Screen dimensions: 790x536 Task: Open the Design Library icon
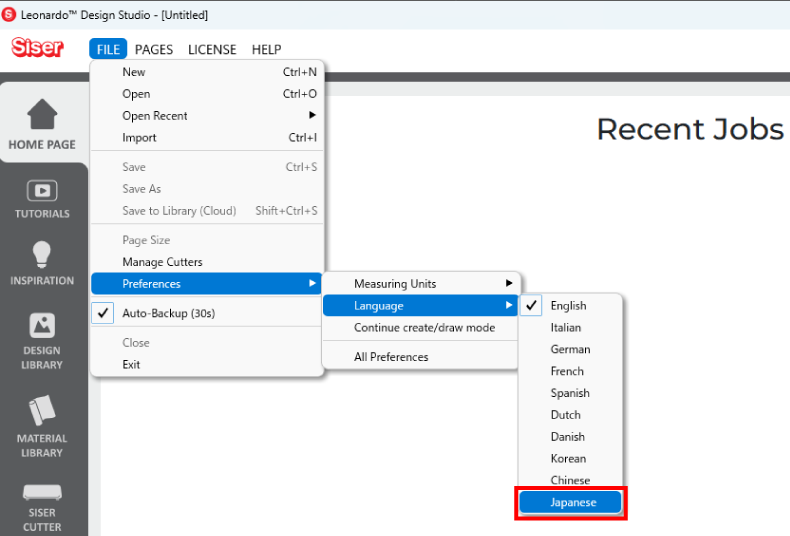42,325
